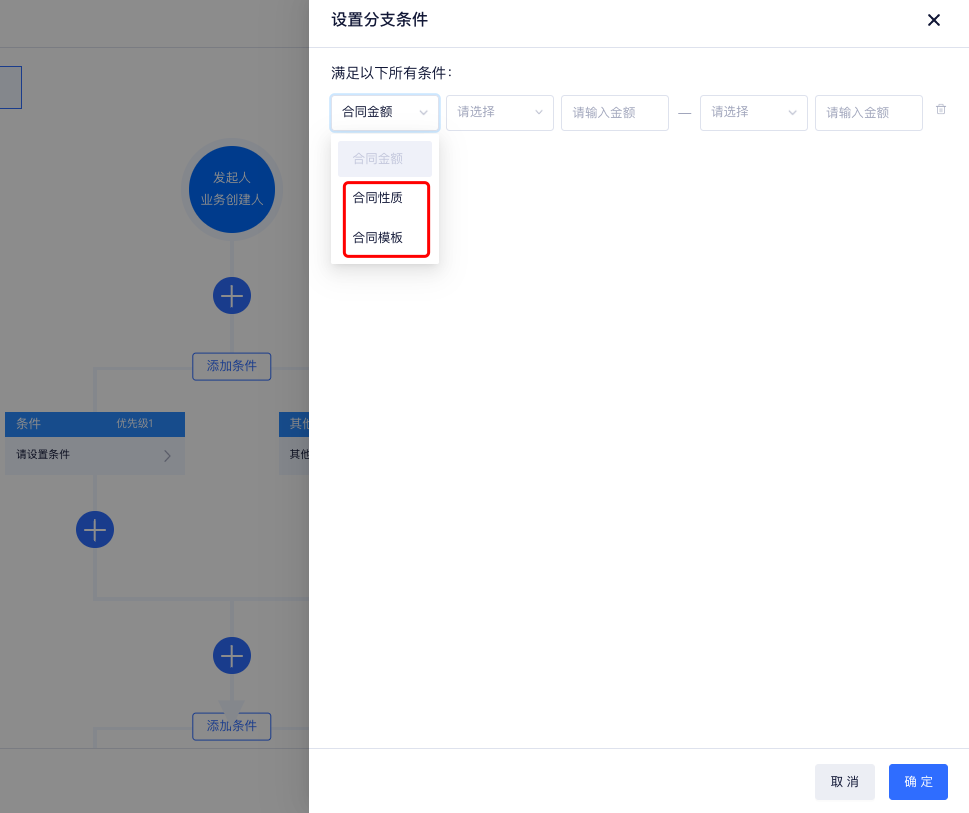Click plus button directly below 发起人 node

(232, 296)
